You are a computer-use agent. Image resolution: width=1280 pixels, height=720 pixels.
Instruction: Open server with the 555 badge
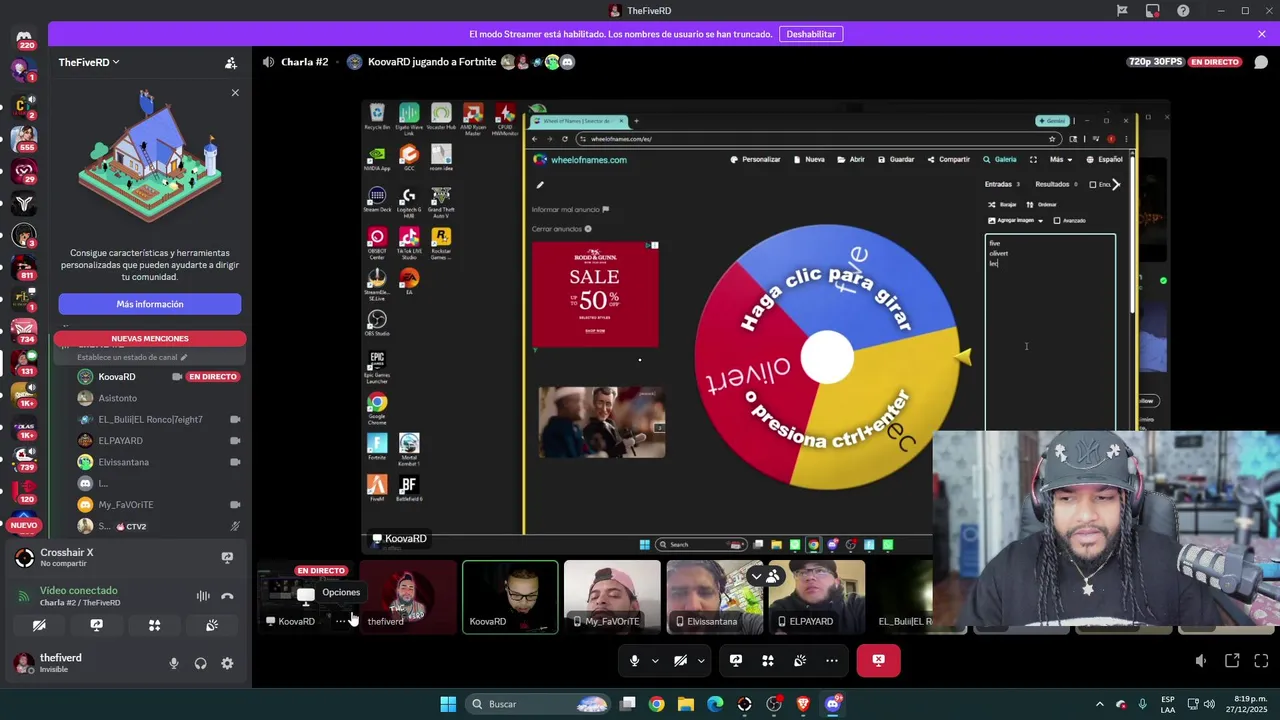[x=25, y=137]
